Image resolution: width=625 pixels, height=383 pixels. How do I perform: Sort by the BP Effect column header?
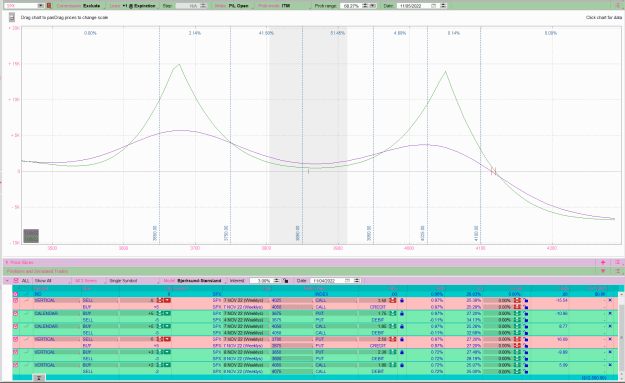pyautogui.click(x=597, y=288)
